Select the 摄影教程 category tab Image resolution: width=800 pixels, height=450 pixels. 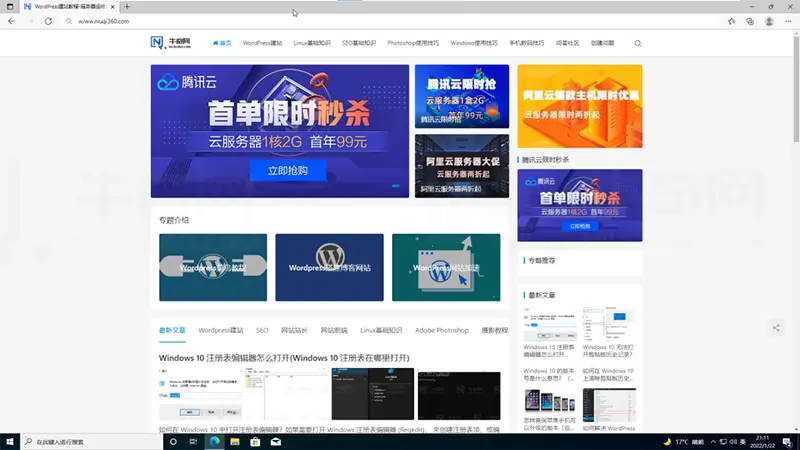pos(494,331)
